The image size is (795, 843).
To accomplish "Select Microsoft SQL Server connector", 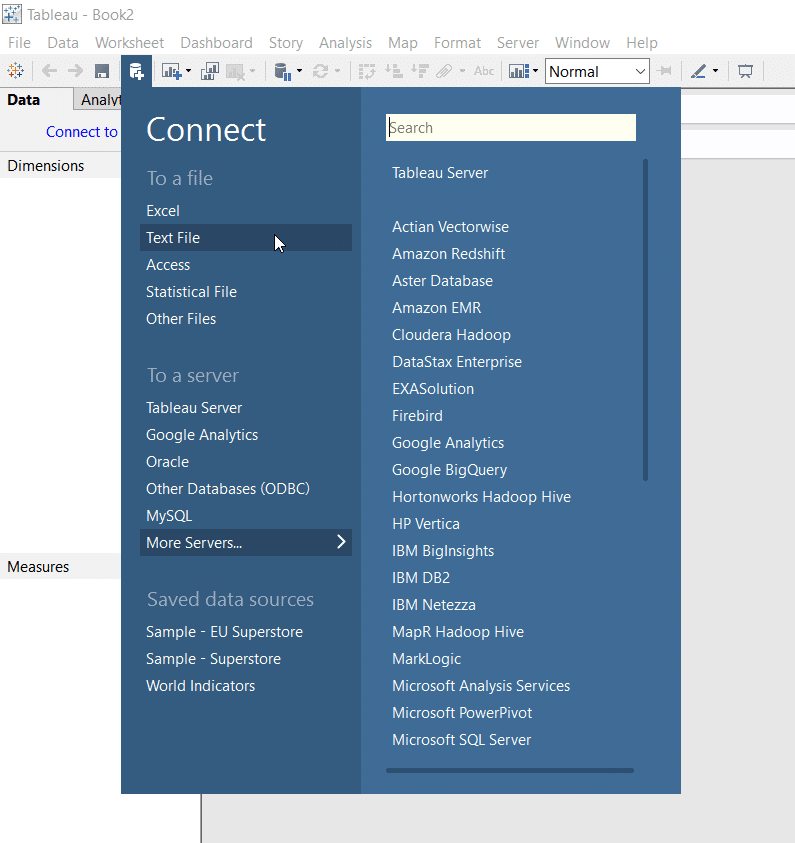I will pos(462,740).
